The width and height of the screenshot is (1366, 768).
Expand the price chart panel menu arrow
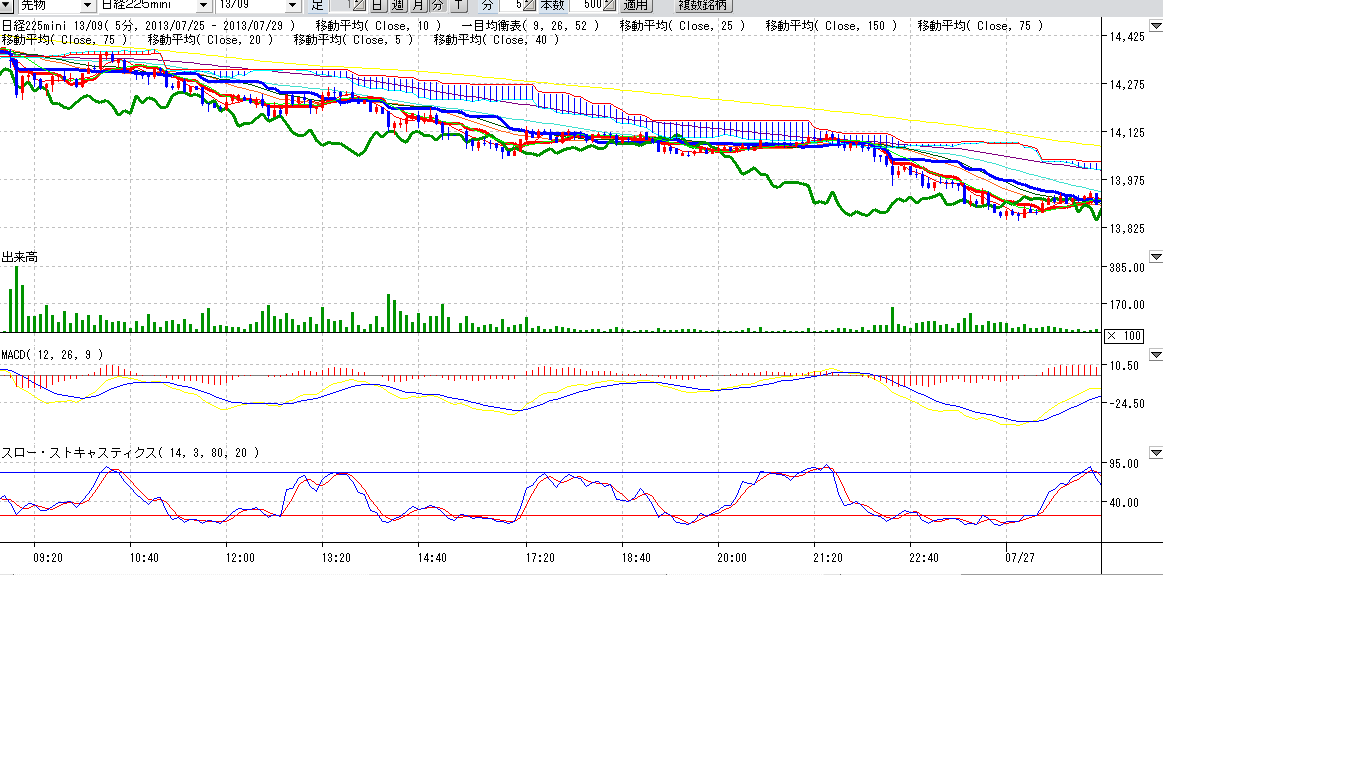coord(1156,26)
